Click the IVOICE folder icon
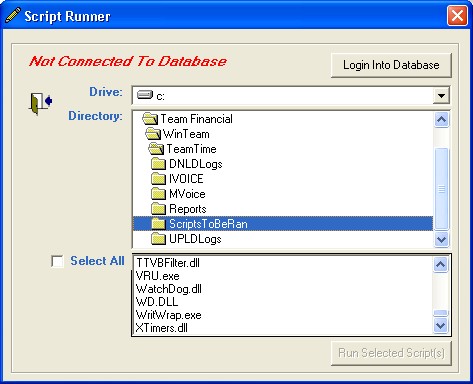Image resolution: width=473 pixels, height=384 pixels. tap(158, 179)
